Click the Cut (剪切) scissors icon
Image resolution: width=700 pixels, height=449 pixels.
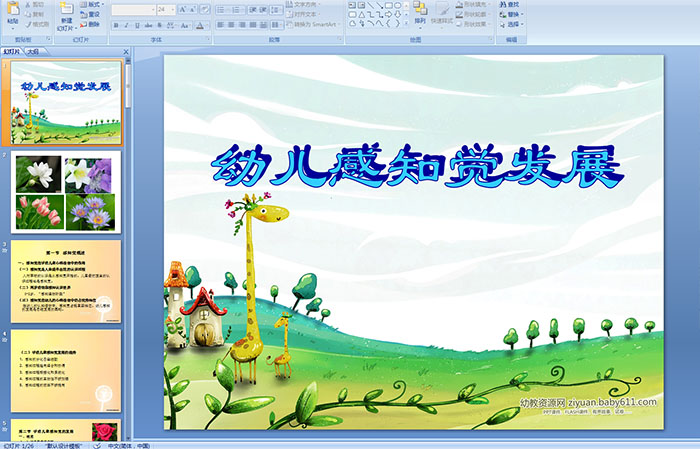pyautogui.click(x=28, y=4)
